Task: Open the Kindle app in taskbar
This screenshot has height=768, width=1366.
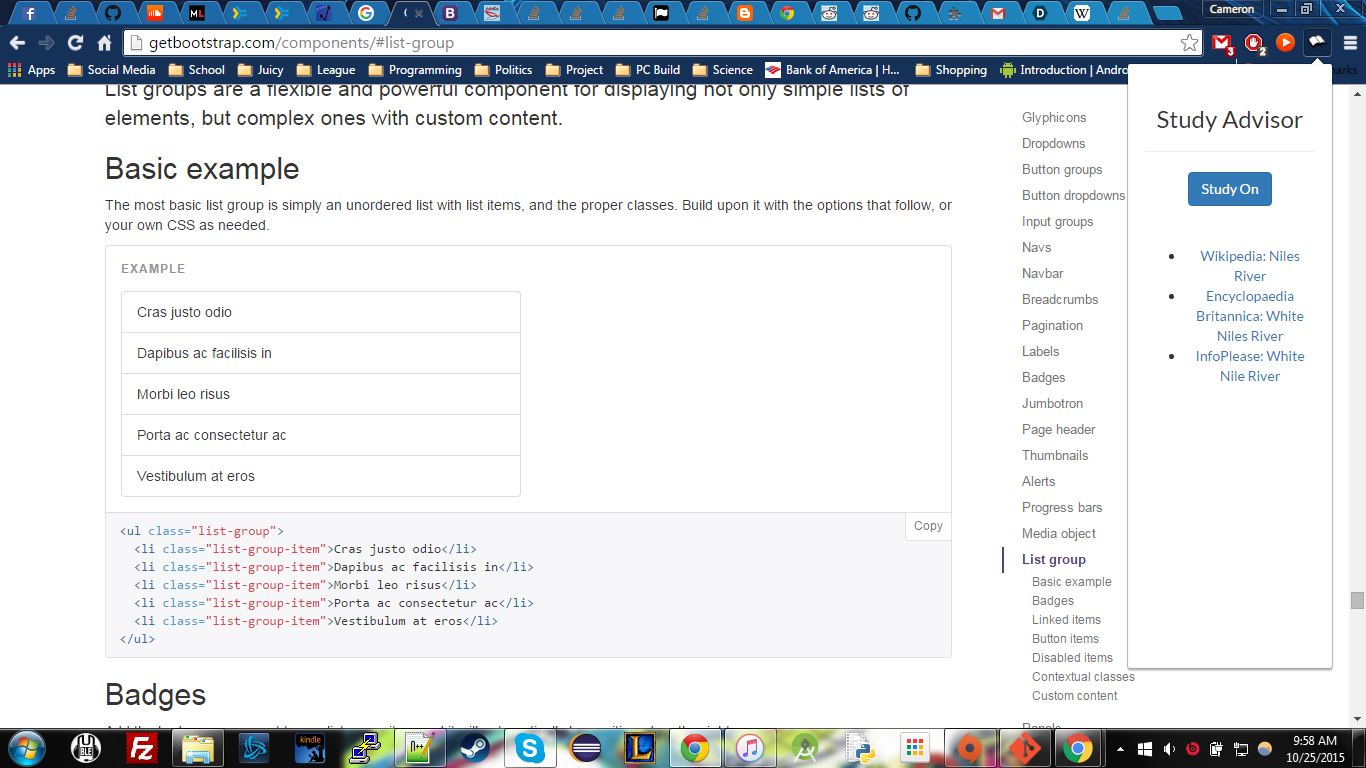Action: (310, 748)
